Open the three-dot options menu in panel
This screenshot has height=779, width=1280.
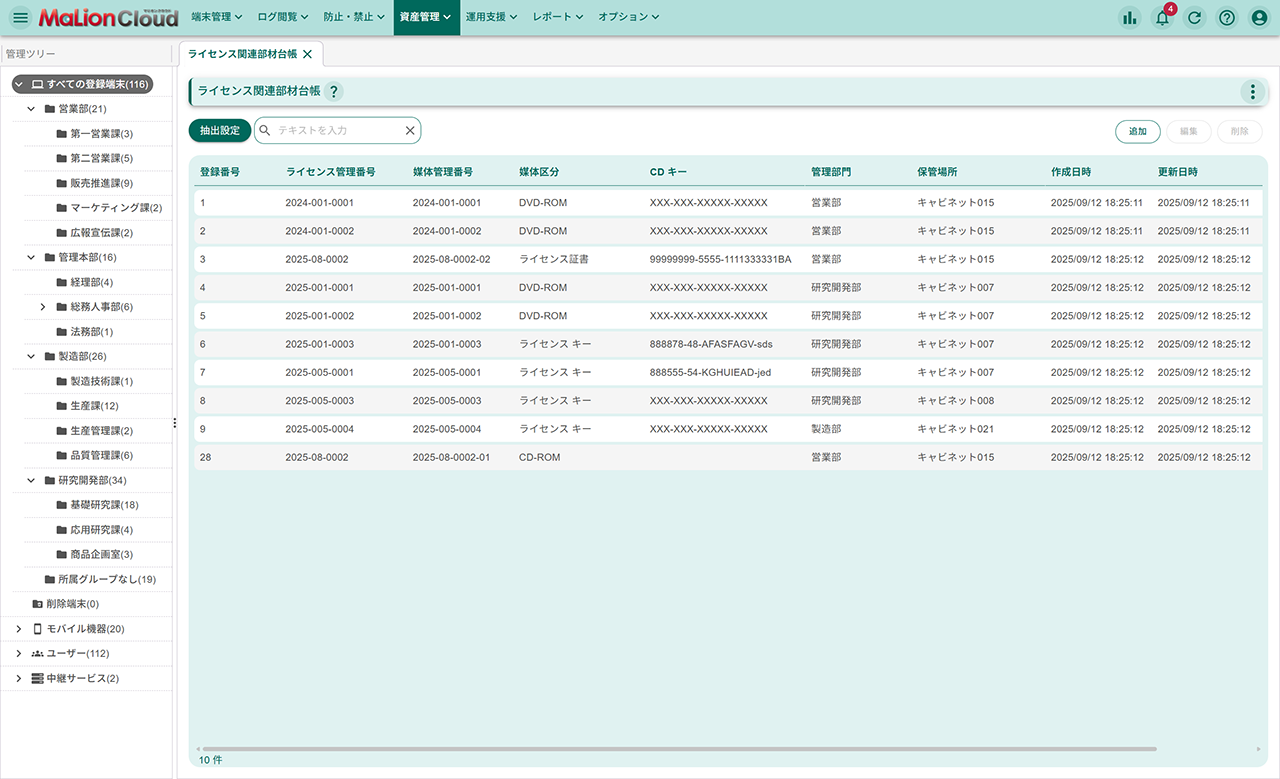[1252, 92]
